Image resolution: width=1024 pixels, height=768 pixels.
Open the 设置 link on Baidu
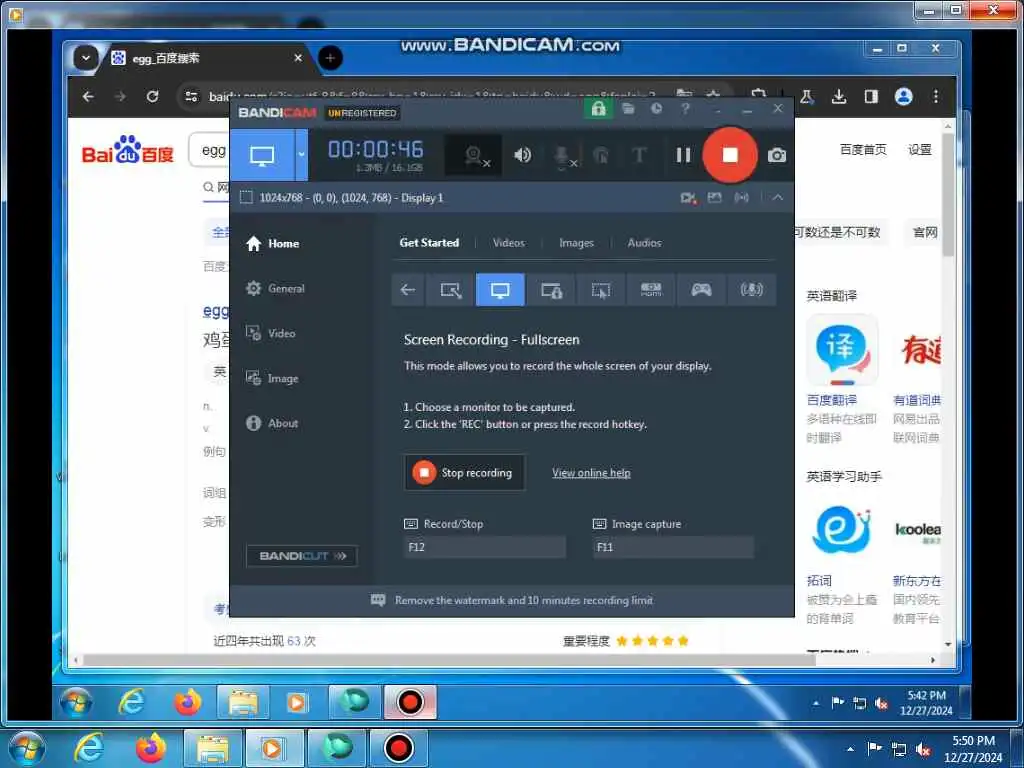[920, 150]
